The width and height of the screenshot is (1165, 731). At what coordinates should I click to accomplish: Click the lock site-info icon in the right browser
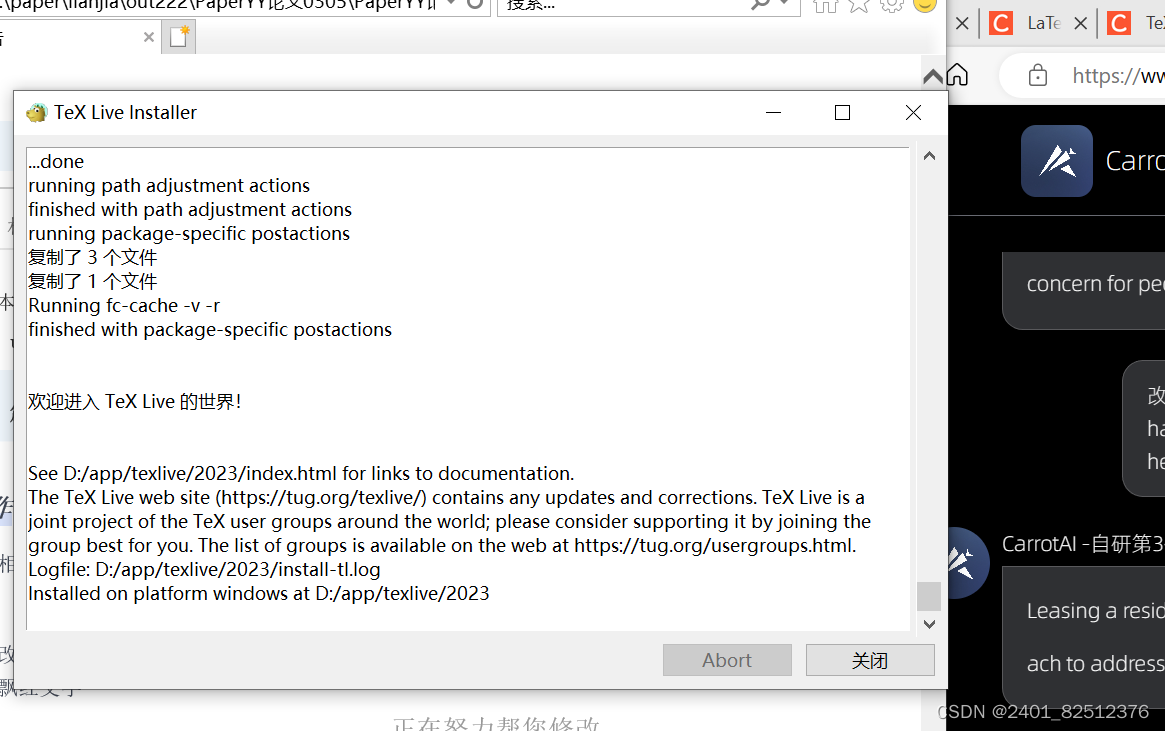[1038, 75]
